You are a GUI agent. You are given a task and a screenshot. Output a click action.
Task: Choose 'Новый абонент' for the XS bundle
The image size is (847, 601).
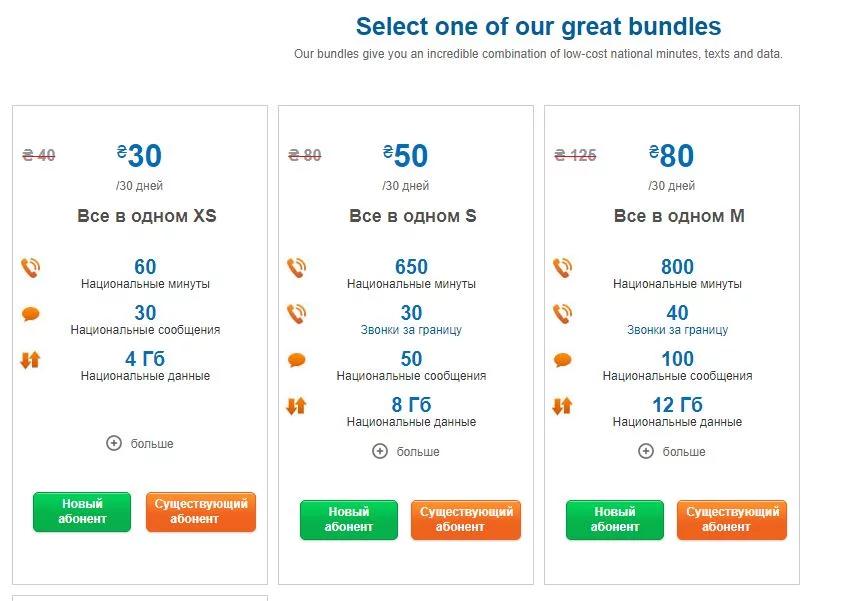(82, 512)
